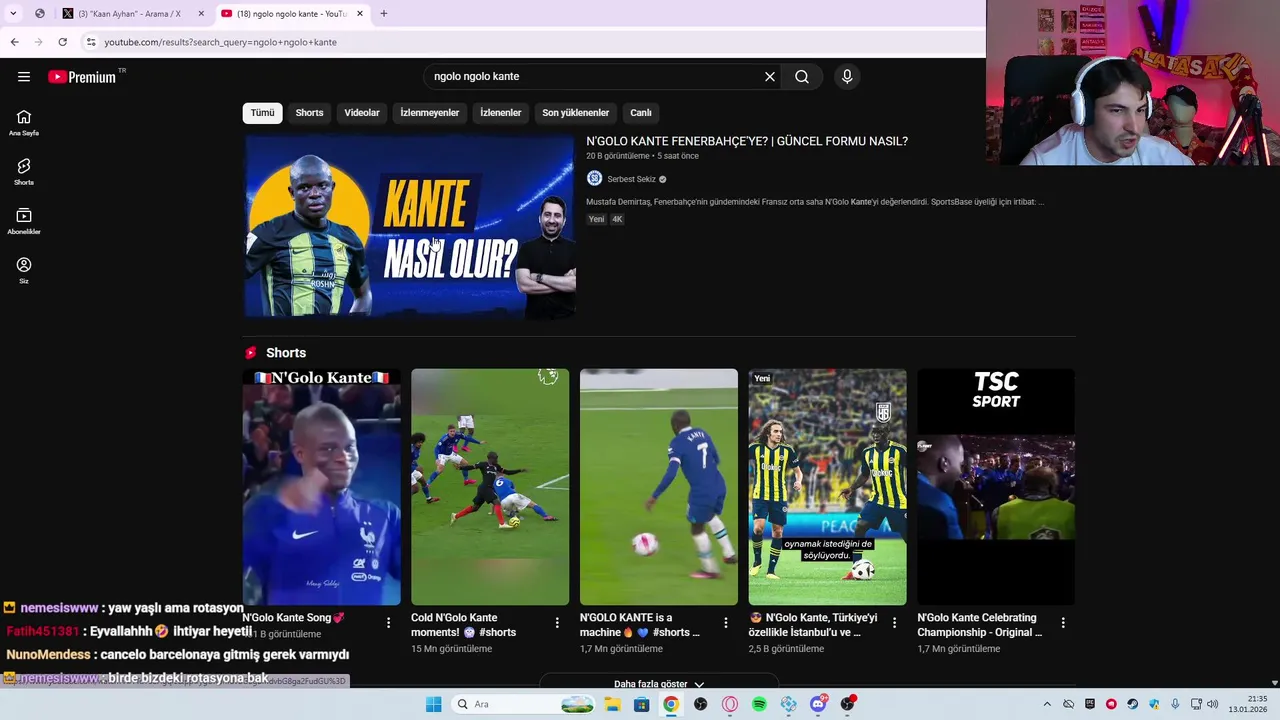The height and width of the screenshot is (720, 1280).
Task: Open taskbar clock showing 21:35
Action: pyautogui.click(x=1248, y=704)
